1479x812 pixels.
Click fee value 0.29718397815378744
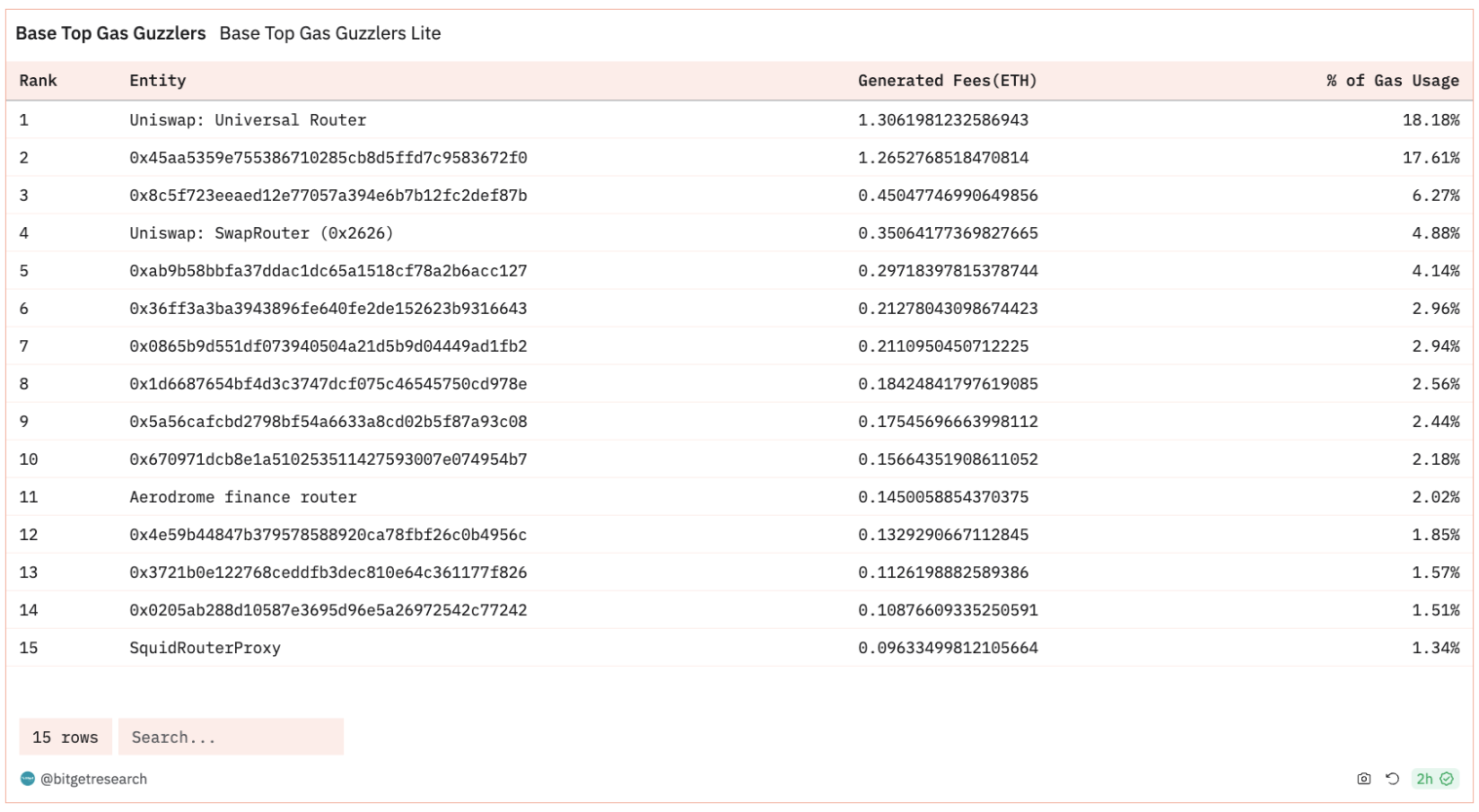click(948, 271)
